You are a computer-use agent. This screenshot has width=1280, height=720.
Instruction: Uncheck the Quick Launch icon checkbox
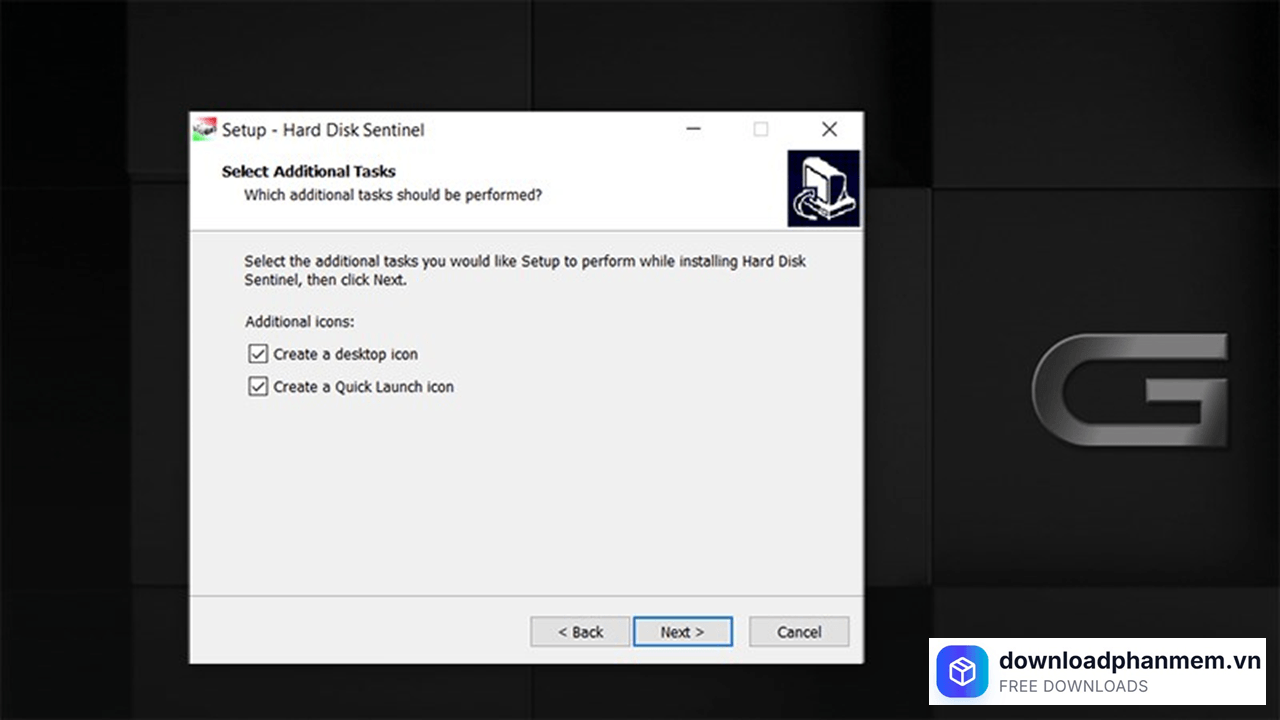[x=258, y=387]
